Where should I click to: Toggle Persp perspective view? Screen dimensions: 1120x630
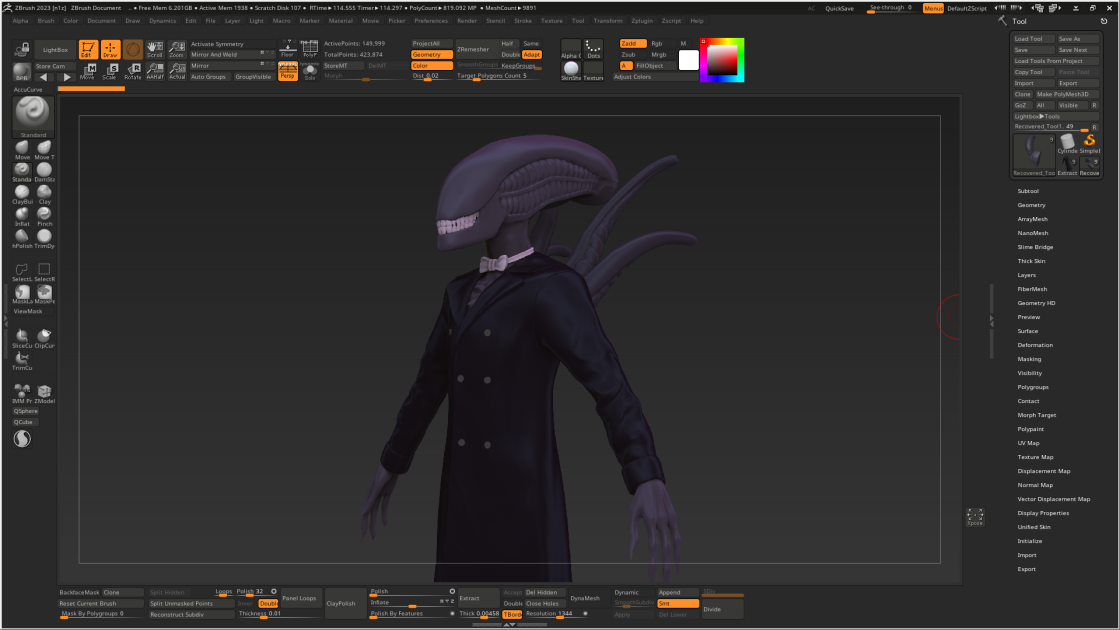(288, 71)
